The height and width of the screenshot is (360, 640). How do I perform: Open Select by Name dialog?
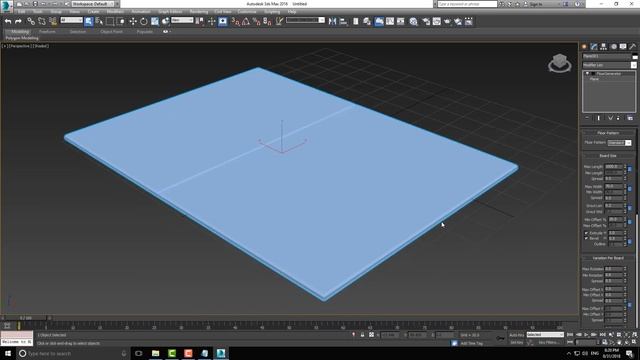tap(99, 21)
